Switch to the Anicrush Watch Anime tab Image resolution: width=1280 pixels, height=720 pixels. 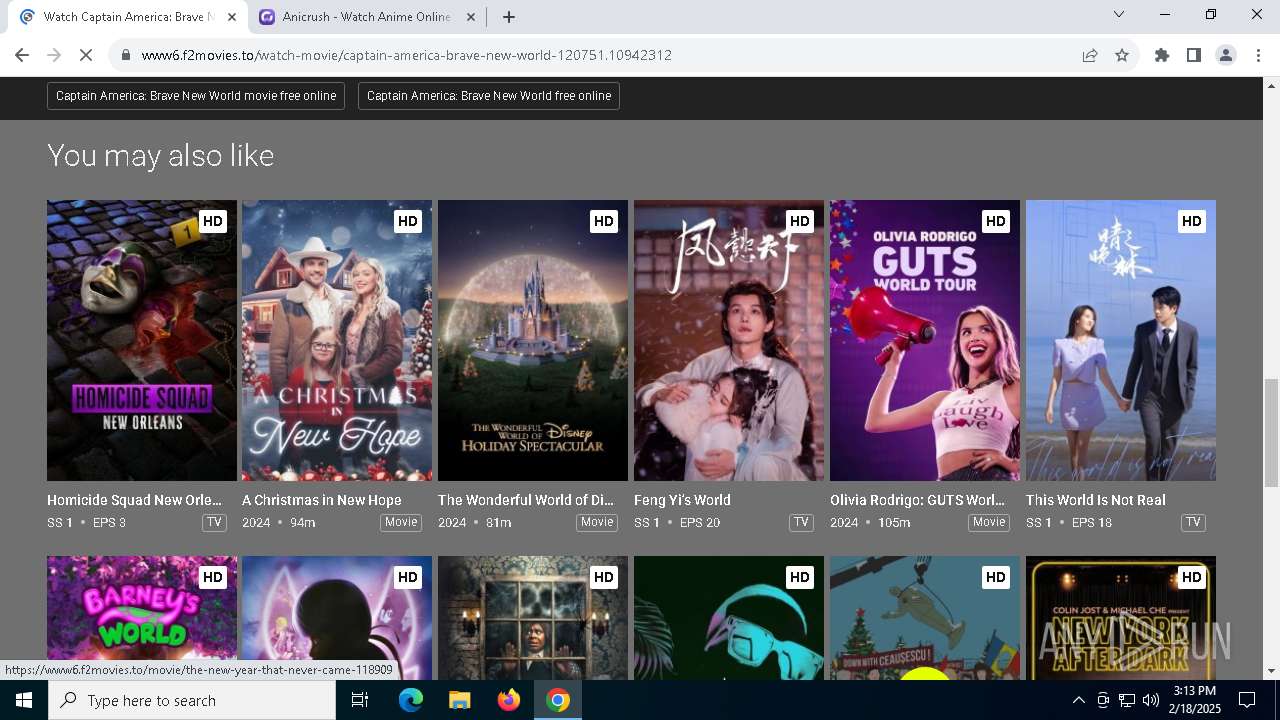(366, 17)
